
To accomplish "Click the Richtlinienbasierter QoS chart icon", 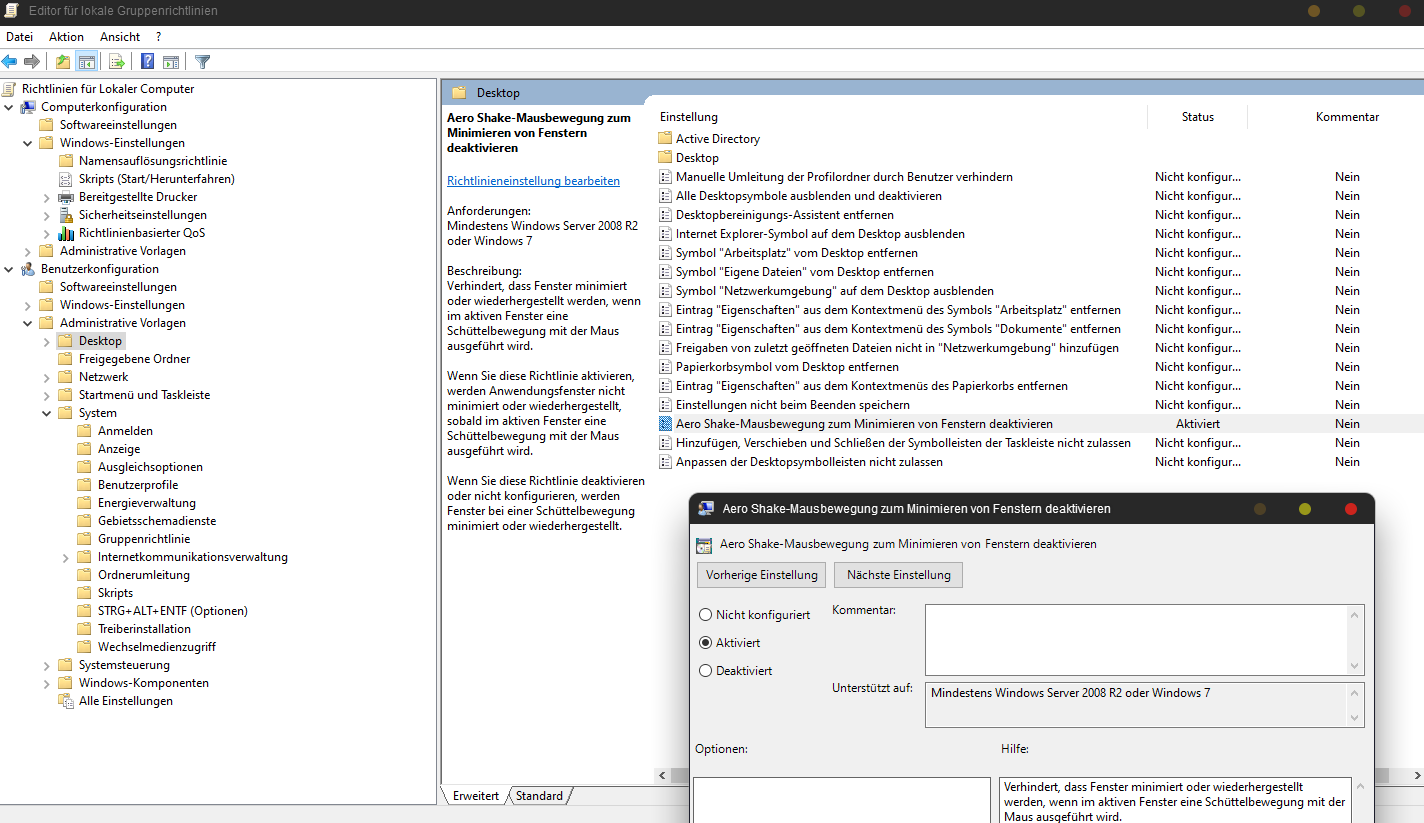I will point(66,233).
